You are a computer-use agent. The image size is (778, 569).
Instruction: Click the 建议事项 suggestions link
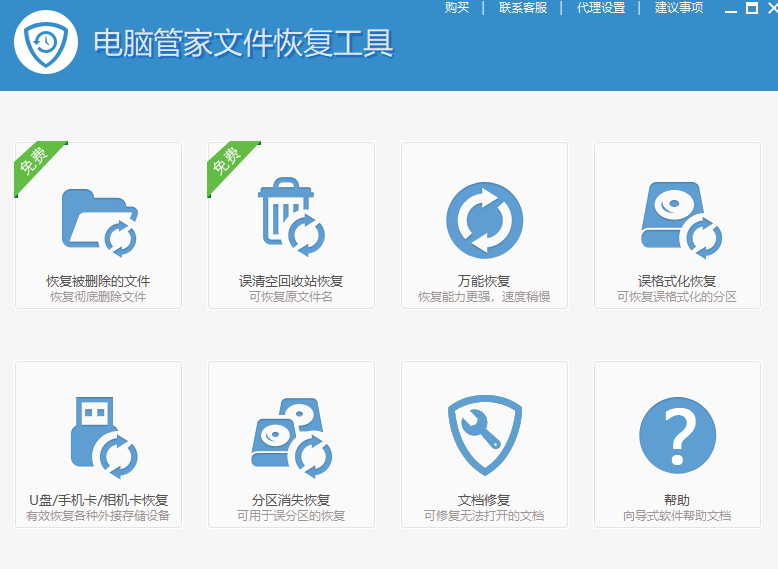pyautogui.click(x=679, y=8)
